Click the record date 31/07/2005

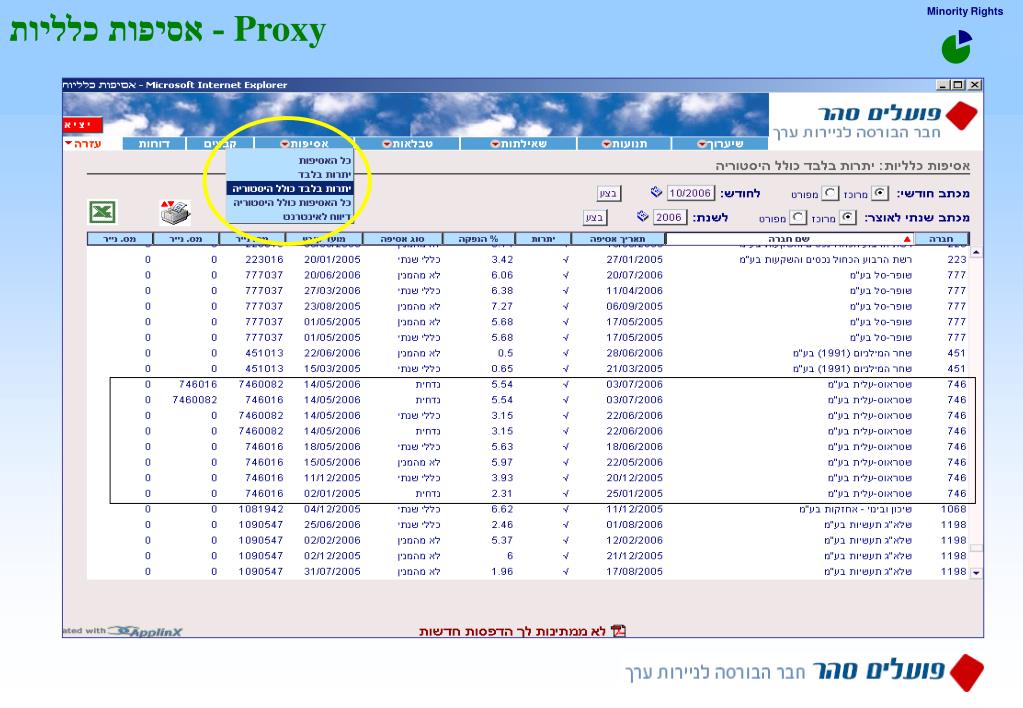click(332, 572)
